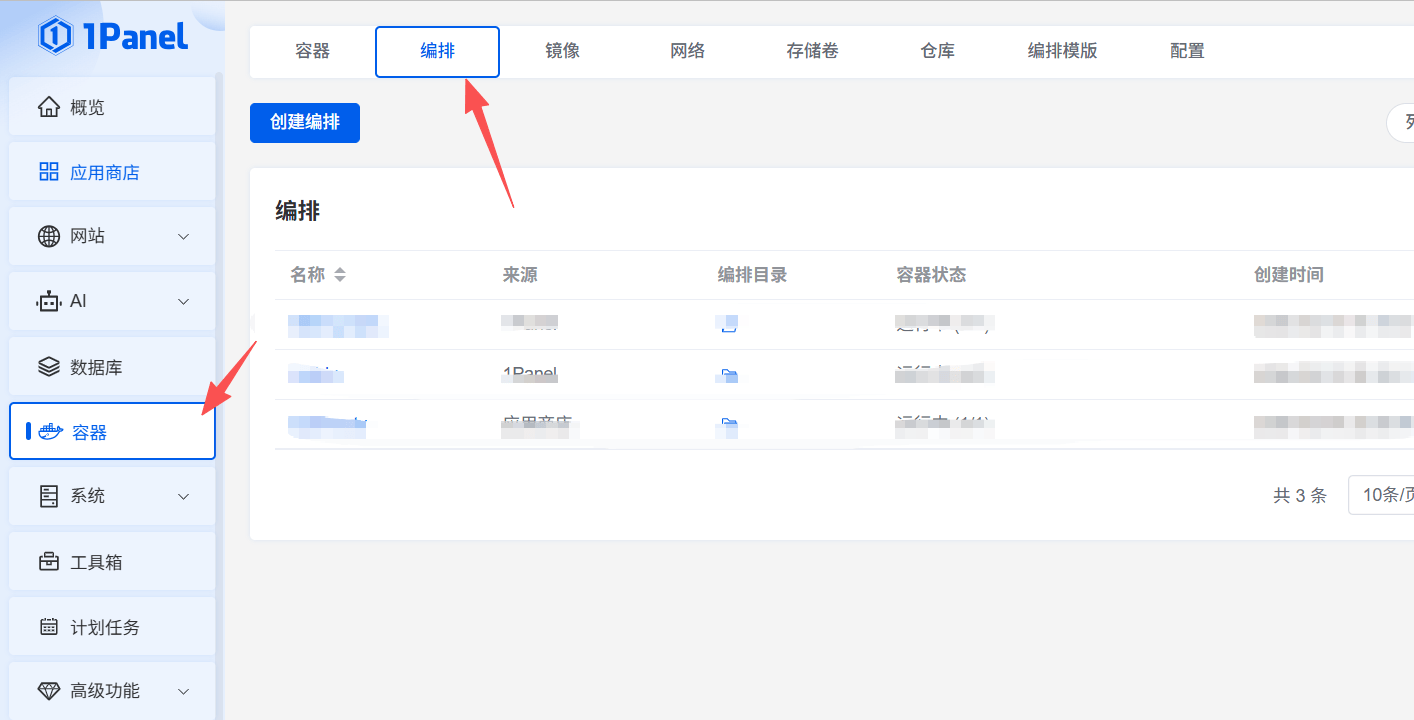Image resolution: width=1414 pixels, height=720 pixels.
Task: Switch to the 网络 network tab
Action: [687, 51]
